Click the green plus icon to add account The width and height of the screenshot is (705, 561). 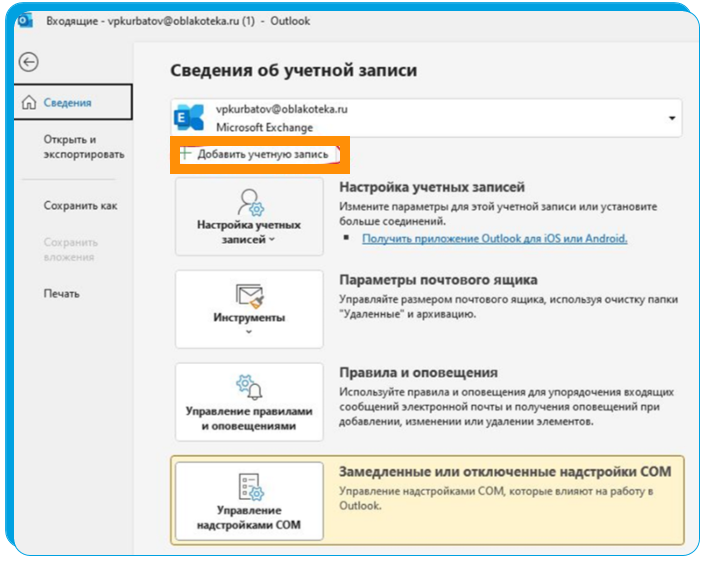[185, 154]
